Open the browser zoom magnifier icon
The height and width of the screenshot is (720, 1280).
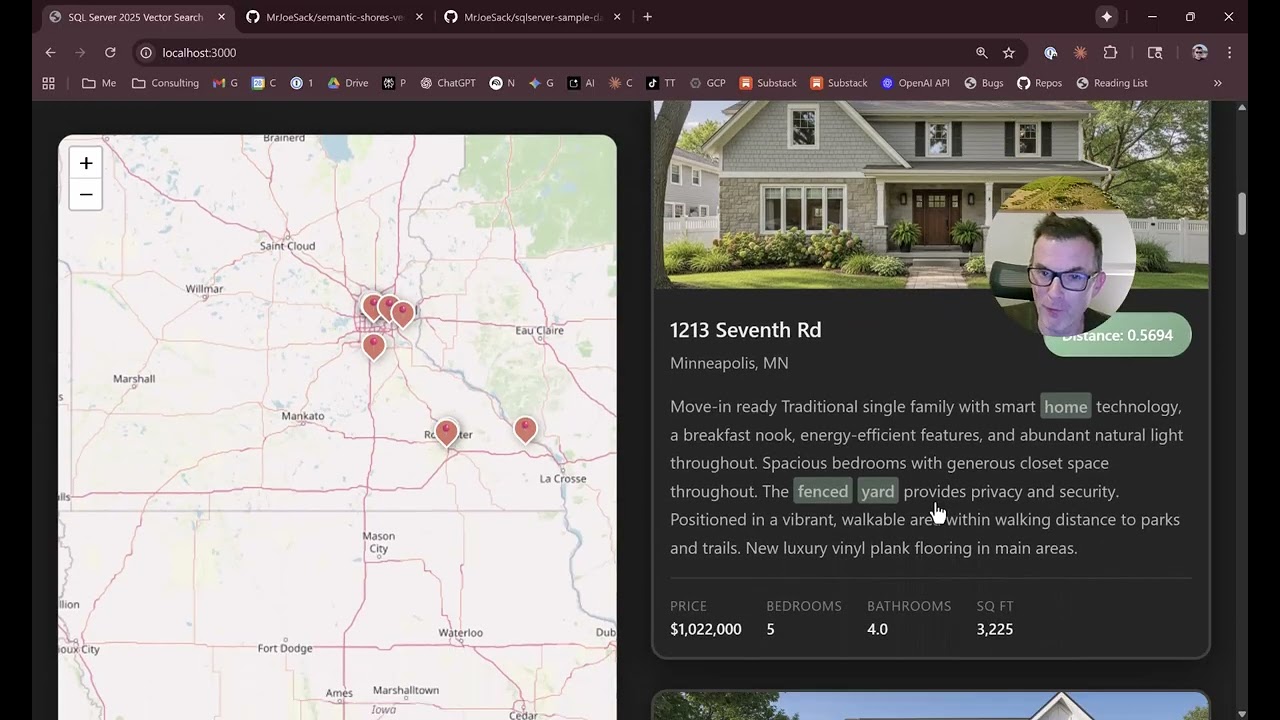click(x=982, y=52)
